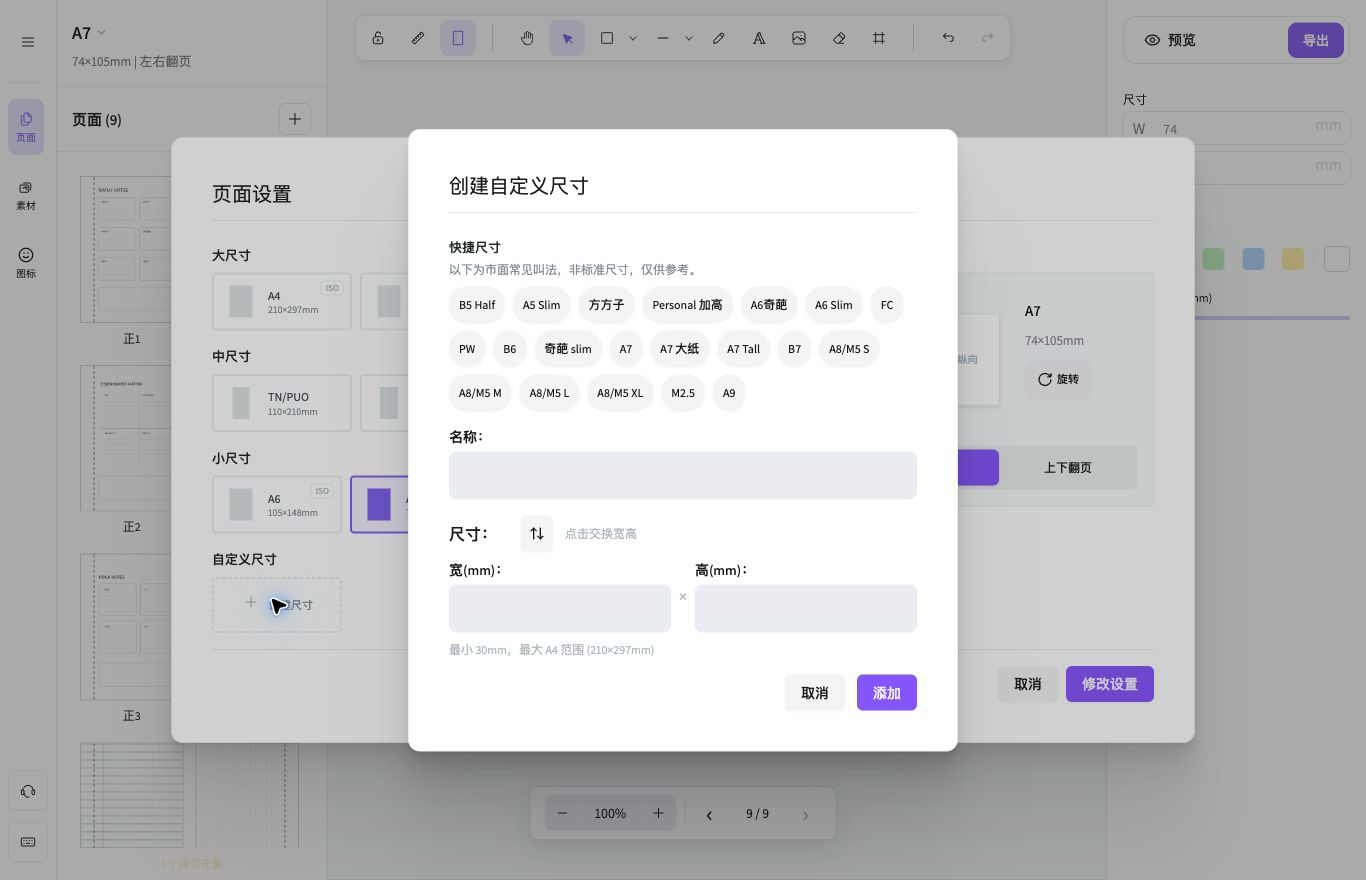This screenshot has height=880, width=1366.
Task: Select the hand pan tool
Action: tap(527, 38)
